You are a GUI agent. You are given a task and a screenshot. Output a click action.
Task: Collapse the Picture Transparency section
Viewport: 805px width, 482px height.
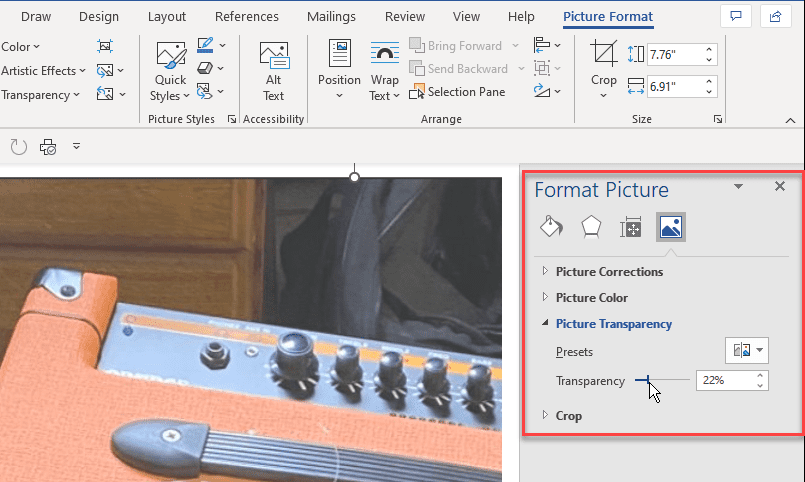point(613,324)
